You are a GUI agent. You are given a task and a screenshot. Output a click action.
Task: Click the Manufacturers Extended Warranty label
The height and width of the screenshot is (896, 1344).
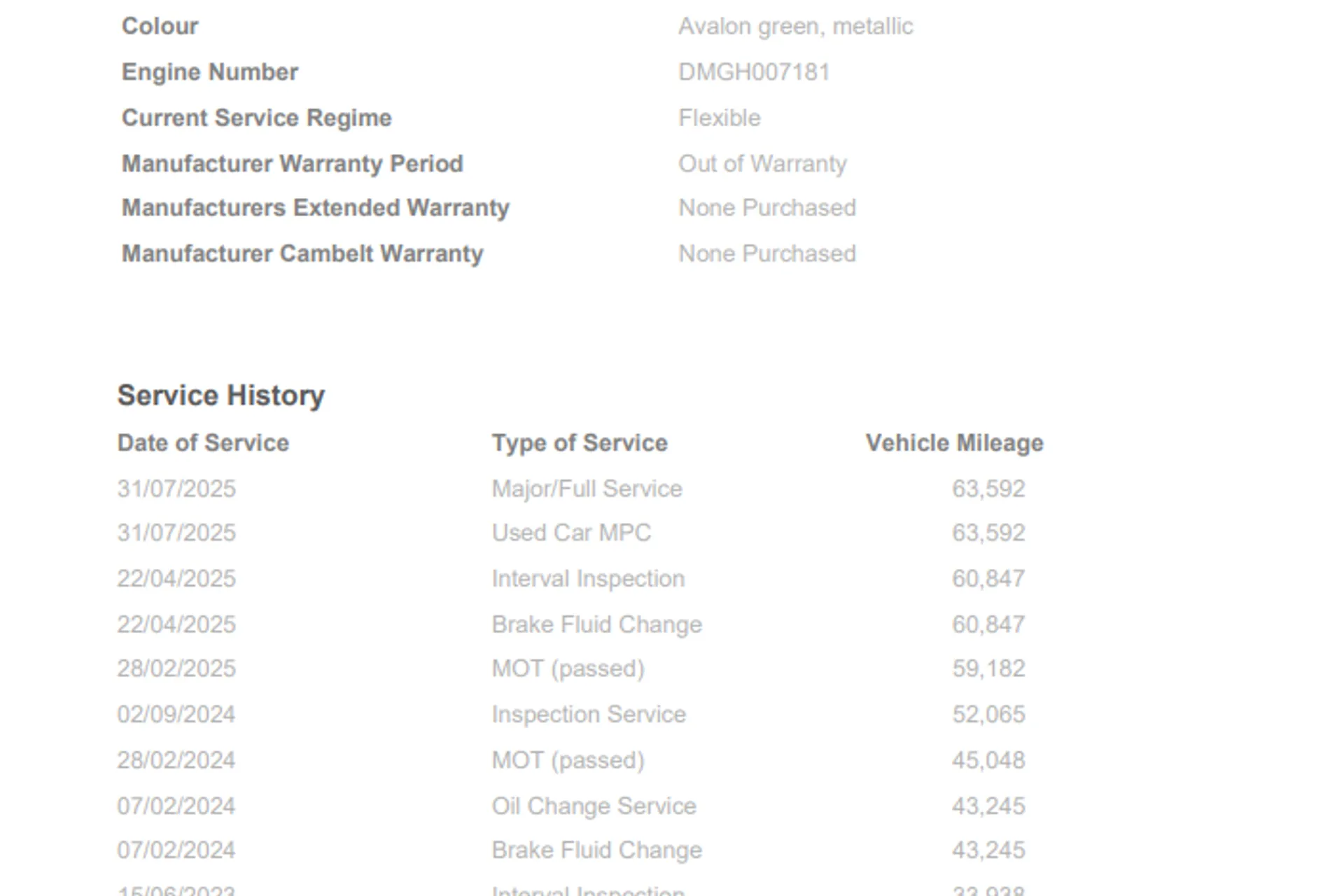316,208
